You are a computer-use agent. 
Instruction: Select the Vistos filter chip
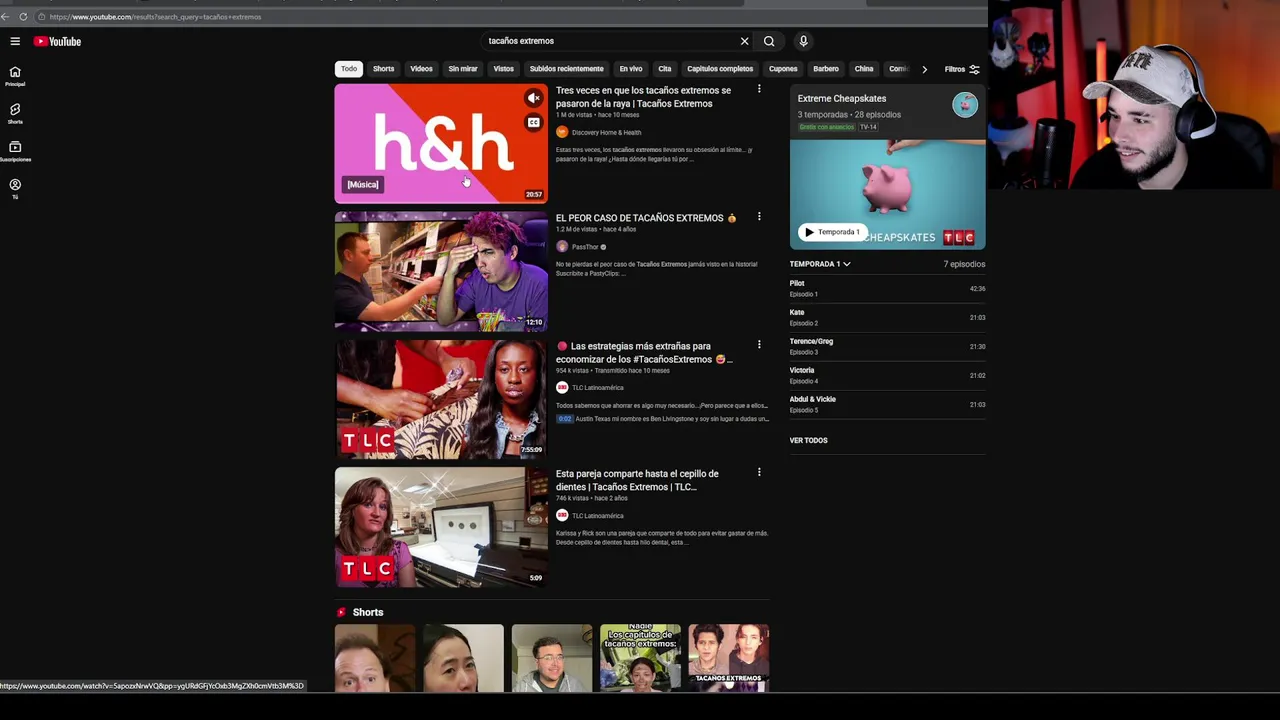(x=503, y=69)
